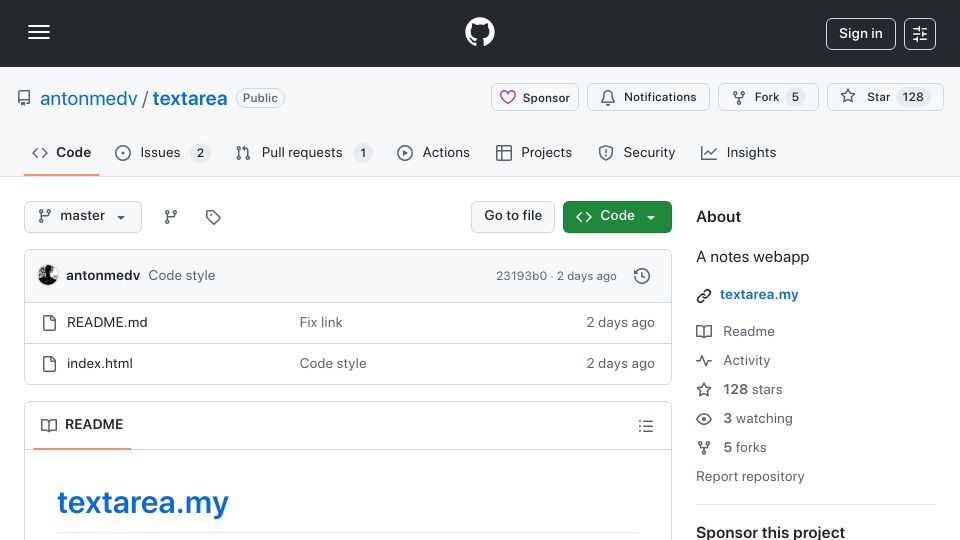View commit history clock icon
Image resolution: width=960 pixels, height=540 pixels.
click(x=642, y=276)
